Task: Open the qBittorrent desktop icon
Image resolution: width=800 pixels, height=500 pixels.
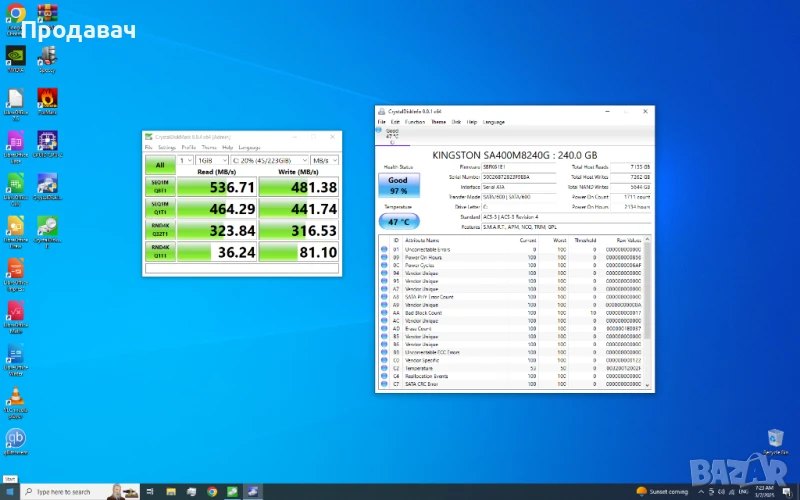Action: pos(15,439)
